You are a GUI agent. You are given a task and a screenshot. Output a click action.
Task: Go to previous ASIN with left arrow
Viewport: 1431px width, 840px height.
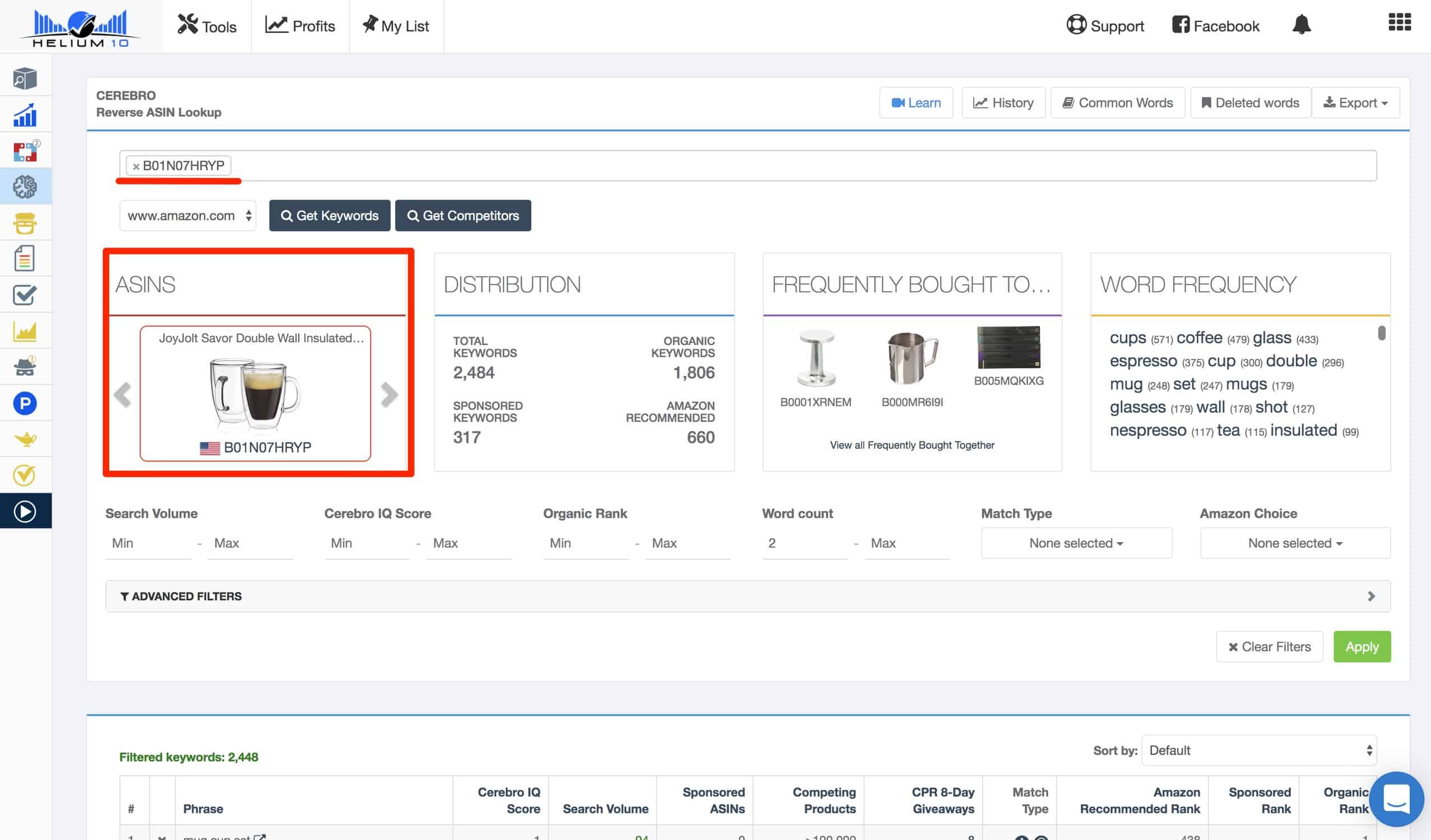pos(123,394)
